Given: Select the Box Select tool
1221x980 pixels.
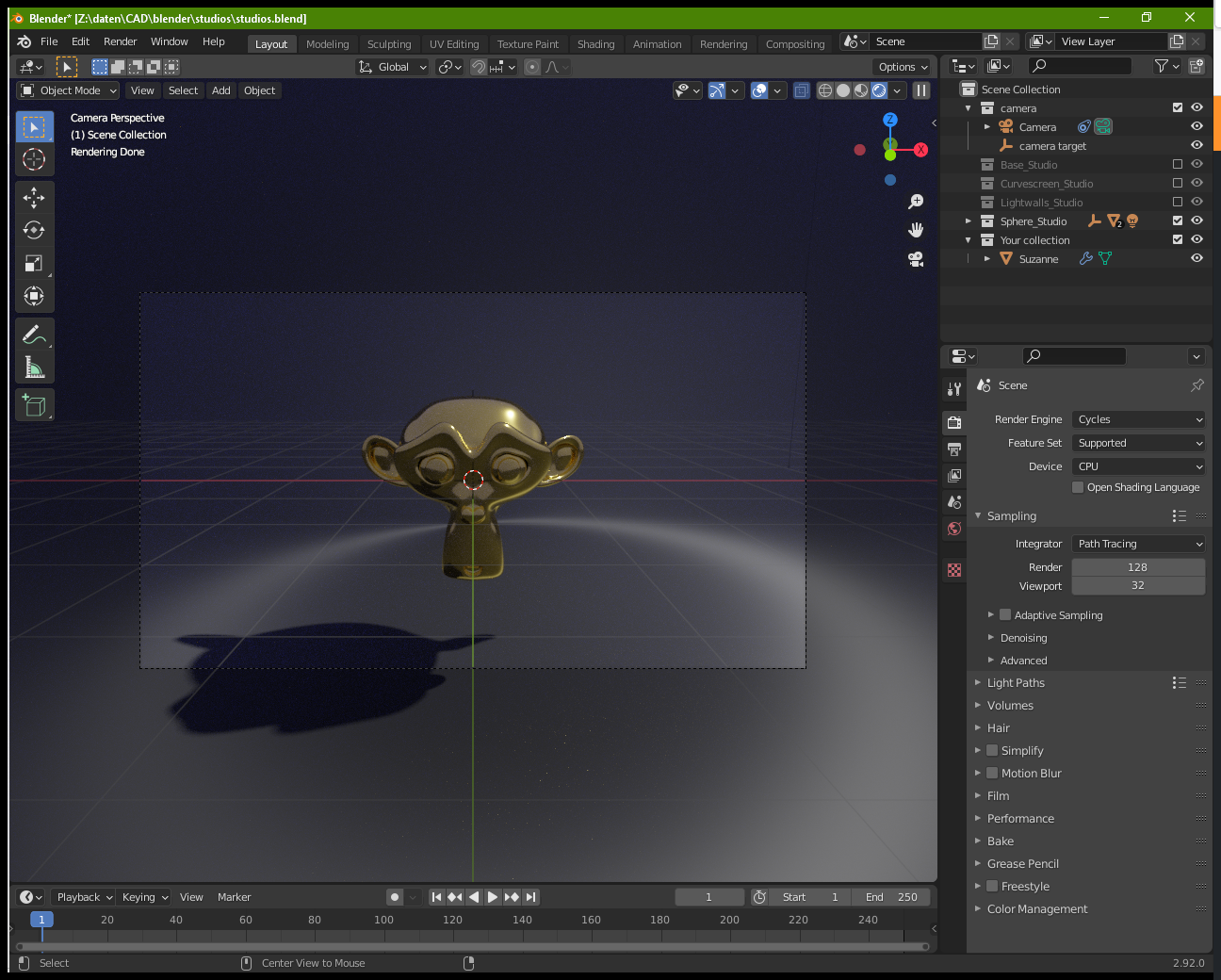Looking at the screenshot, I should pyautogui.click(x=34, y=126).
